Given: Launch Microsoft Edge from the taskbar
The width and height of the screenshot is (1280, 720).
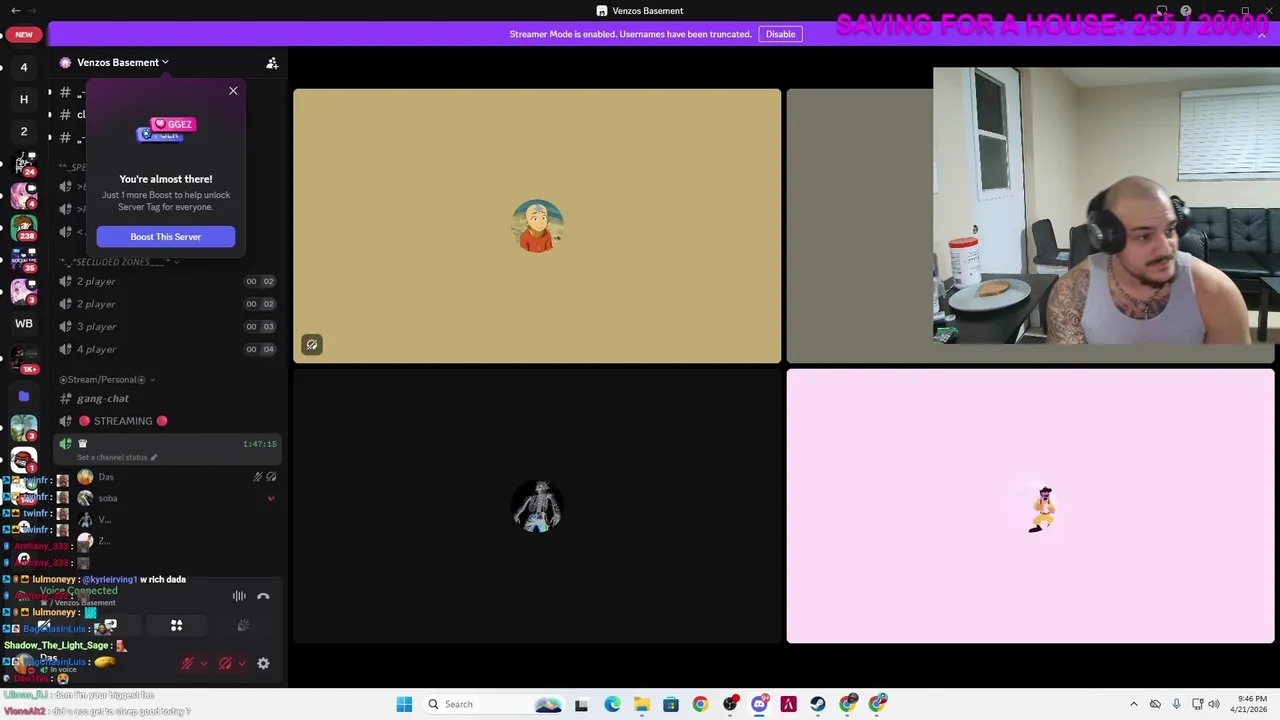Looking at the screenshot, I should (x=612, y=704).
